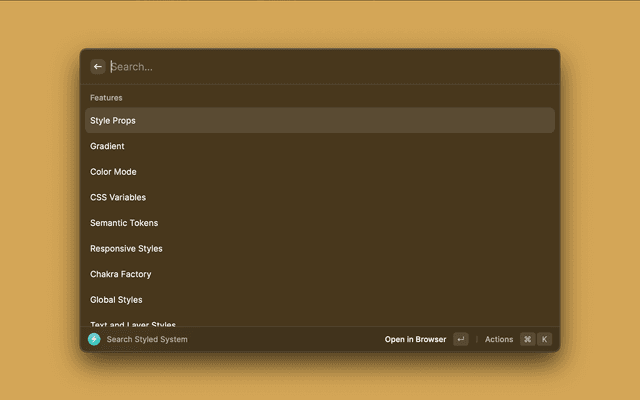Image resolution: width=640 pixels, height=400 pixels.
Task: Select the Gradient list item
Action: click(x=107, y=146)
